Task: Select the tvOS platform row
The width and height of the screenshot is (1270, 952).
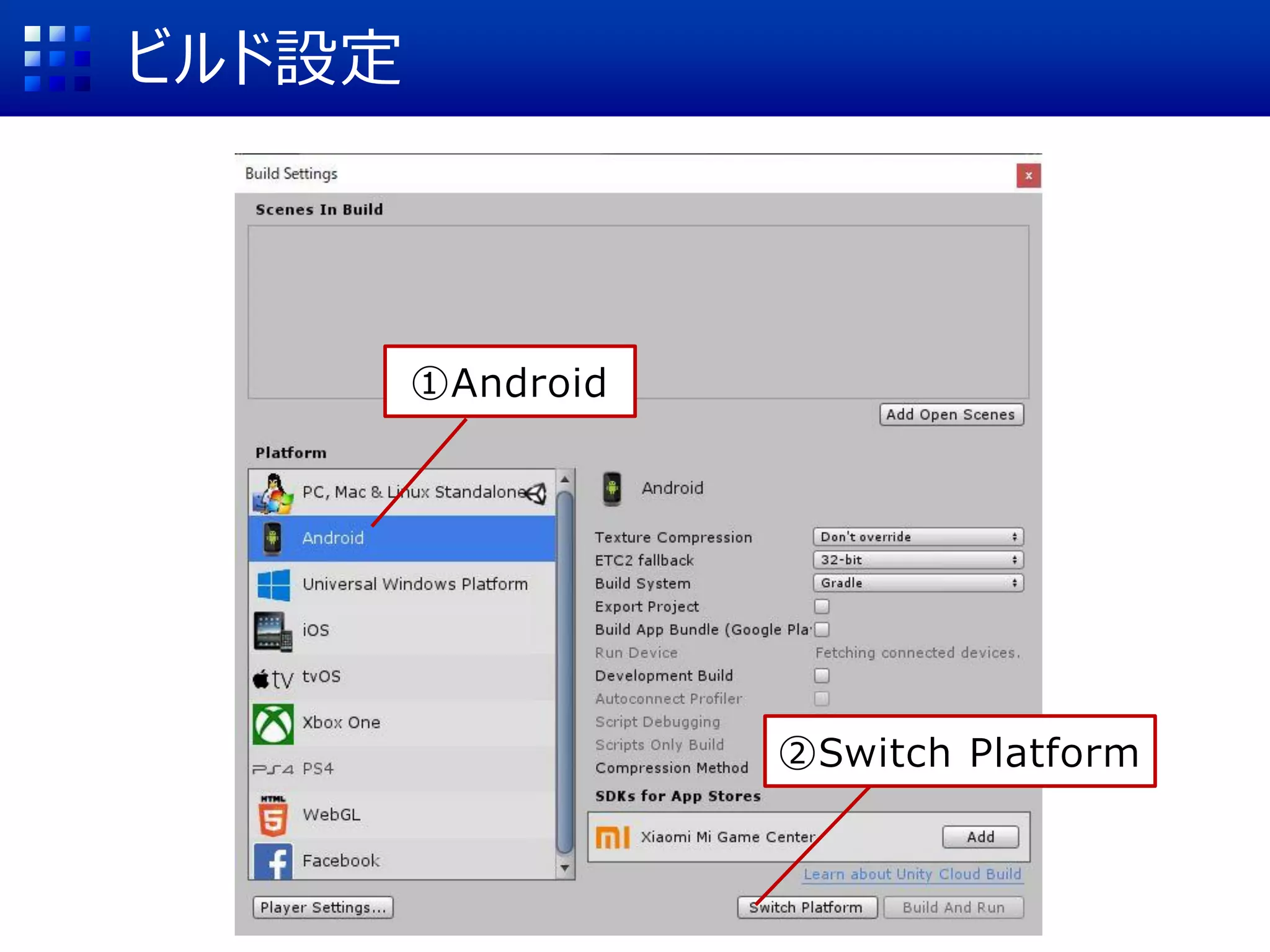Action: [402, 677]
